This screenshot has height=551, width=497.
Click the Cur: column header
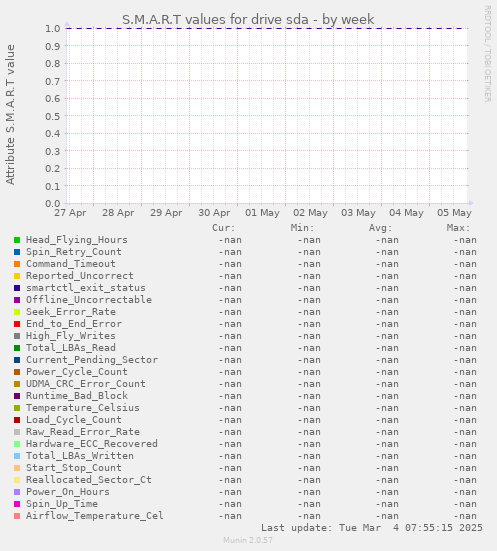tap(224, 228)
